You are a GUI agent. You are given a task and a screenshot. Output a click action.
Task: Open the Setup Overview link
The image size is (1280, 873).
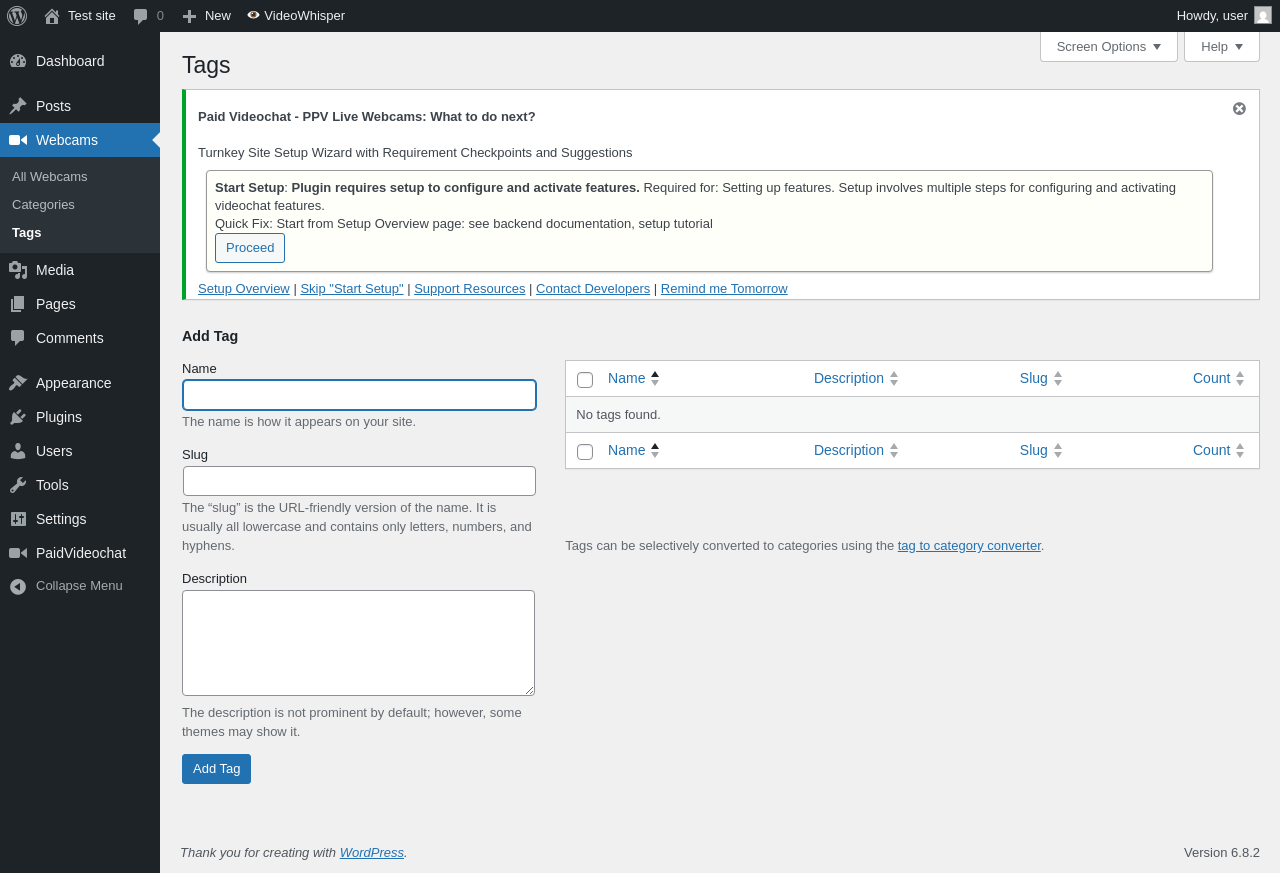point(244,288)
